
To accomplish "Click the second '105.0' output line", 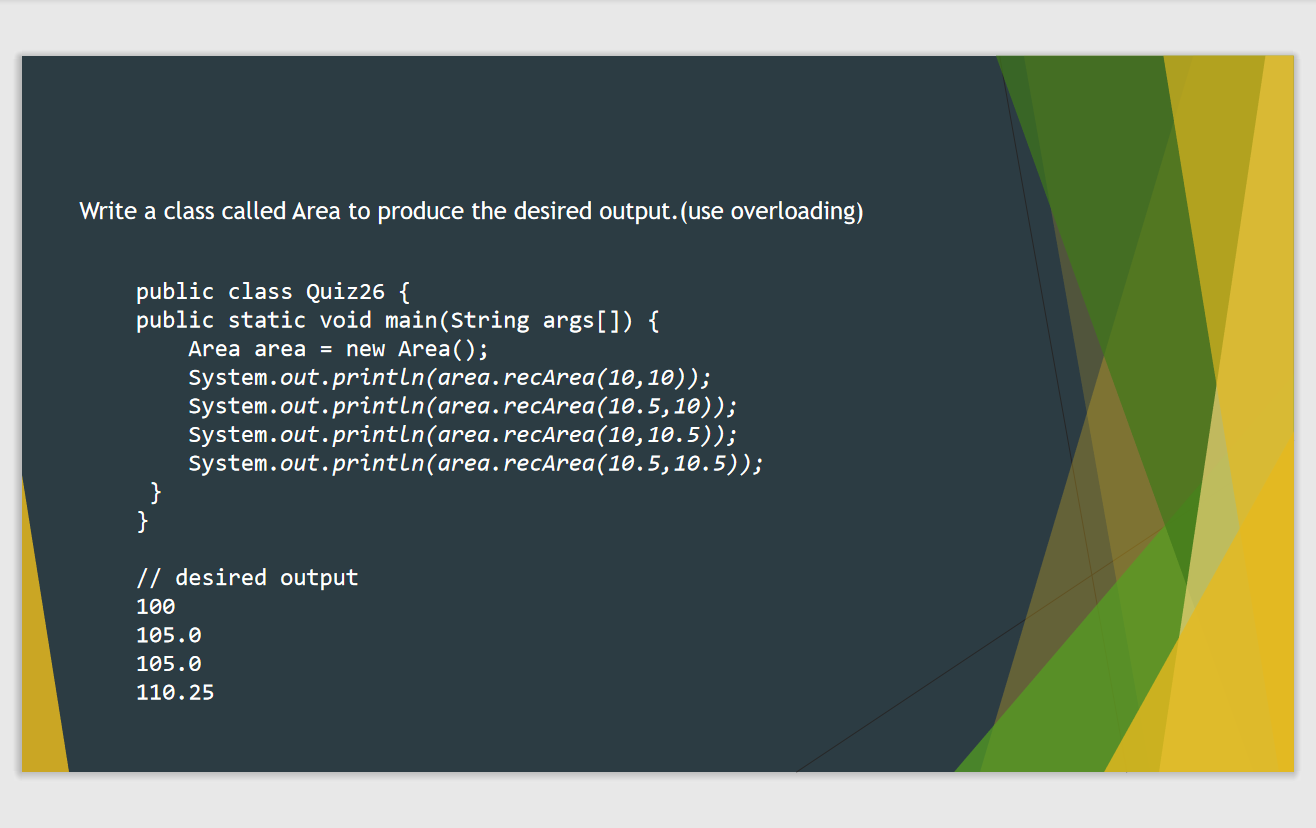I will click(168, 662).
